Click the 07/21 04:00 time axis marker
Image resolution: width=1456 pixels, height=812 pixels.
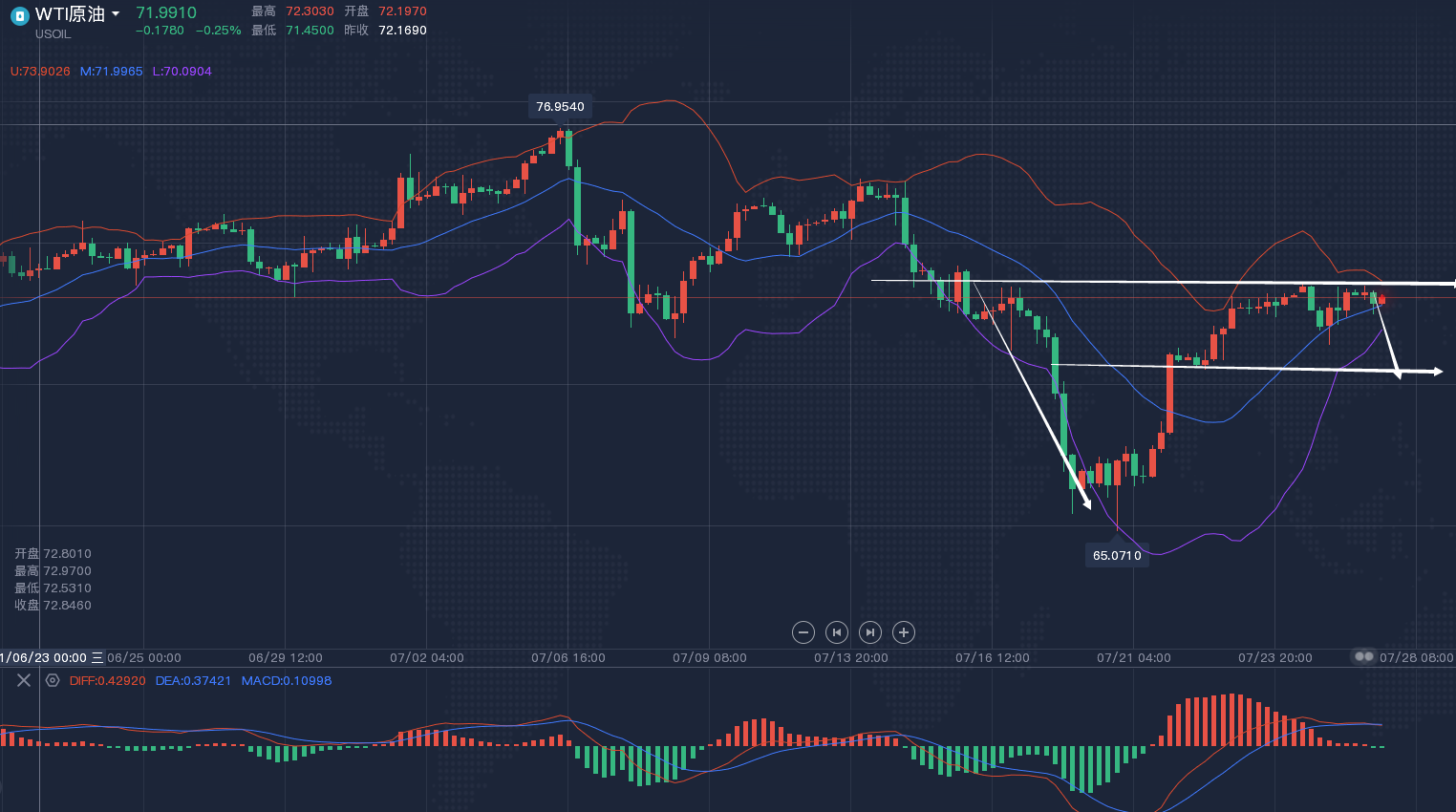[1133, 658]
